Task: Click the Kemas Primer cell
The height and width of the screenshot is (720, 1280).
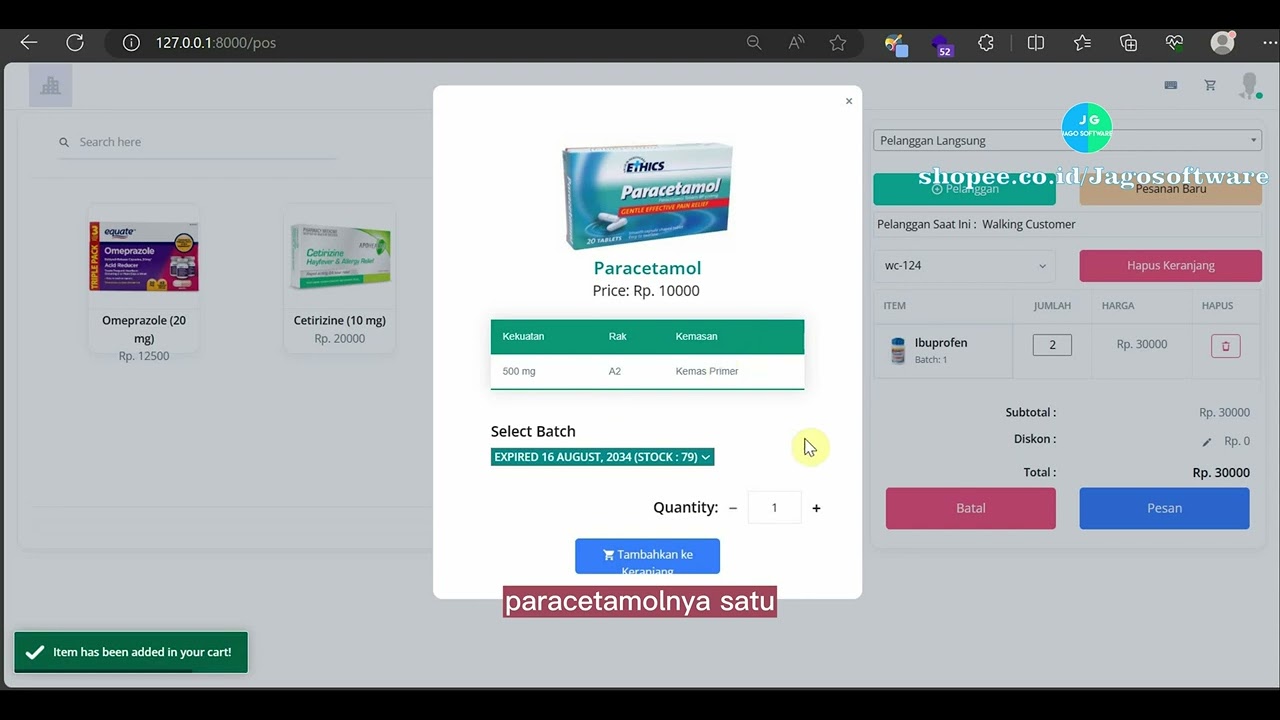Action: 707,371
